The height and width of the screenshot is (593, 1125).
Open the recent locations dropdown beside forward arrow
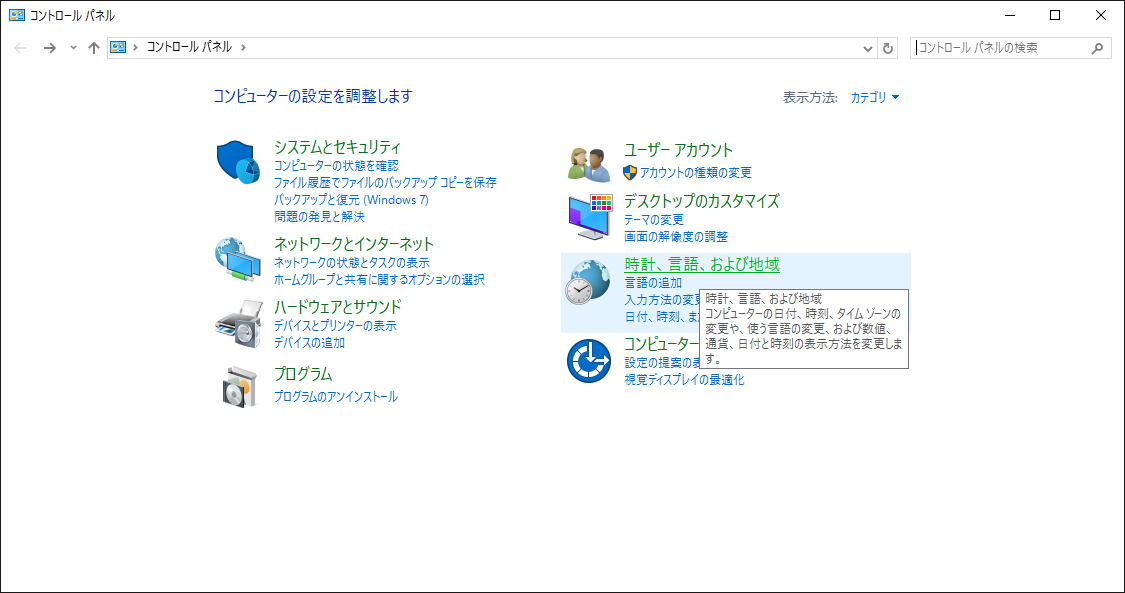(73, 48)
